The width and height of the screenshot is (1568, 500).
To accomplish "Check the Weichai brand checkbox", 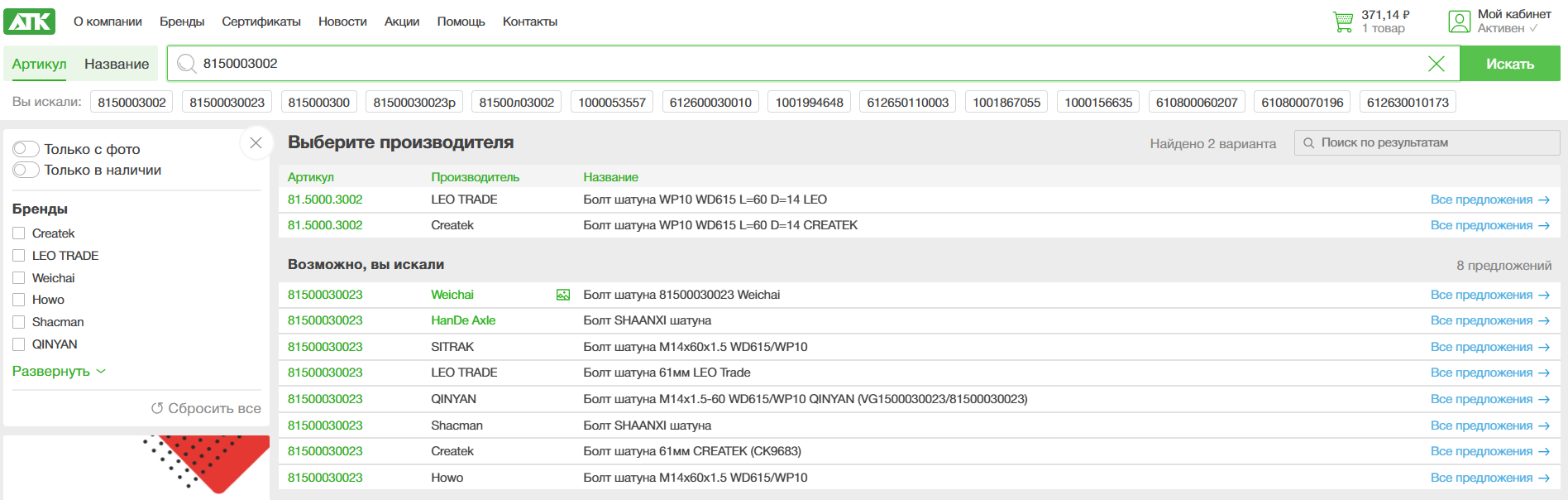I will coord(19,278).
